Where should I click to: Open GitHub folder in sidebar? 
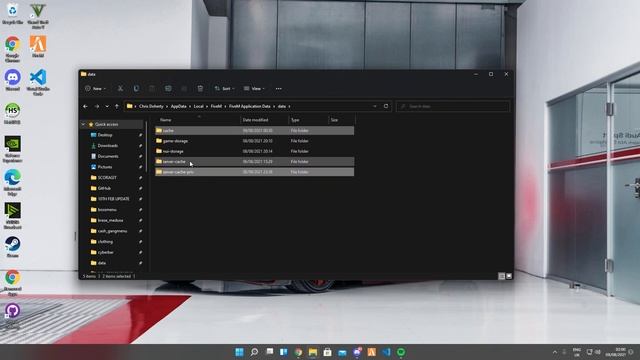(104, 188)
